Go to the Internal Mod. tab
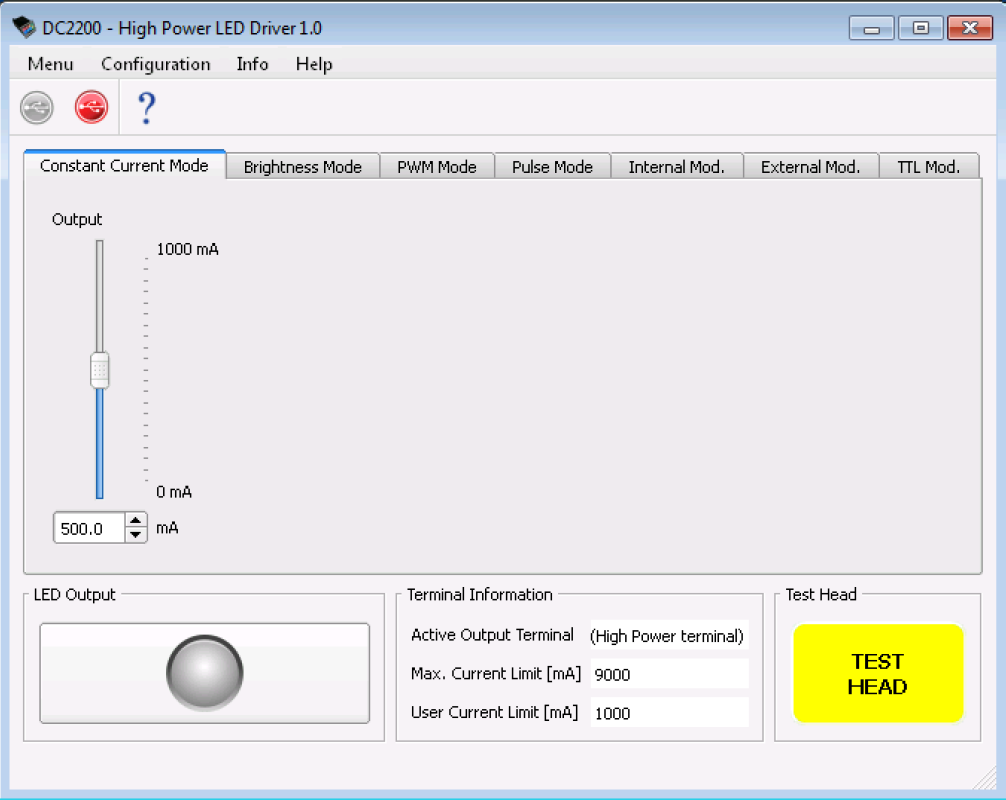 (x=677, y=167)
